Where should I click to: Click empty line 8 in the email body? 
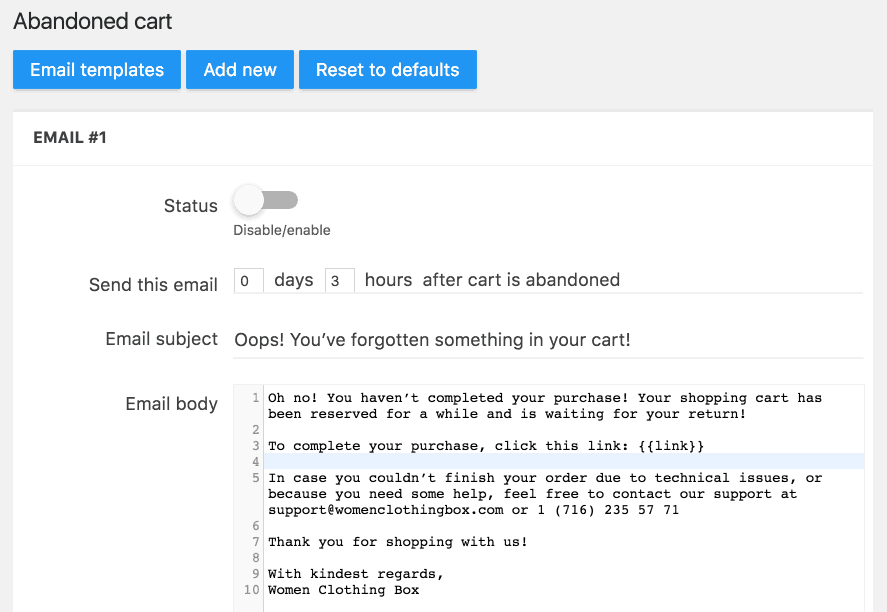(x=563, y=558)
